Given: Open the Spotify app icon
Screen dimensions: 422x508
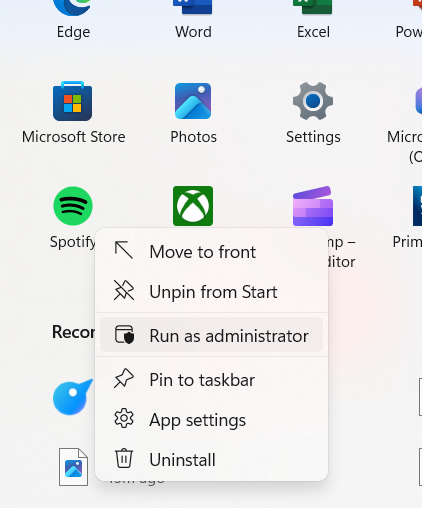Looking at the screenshot, I should pos(73,206).
